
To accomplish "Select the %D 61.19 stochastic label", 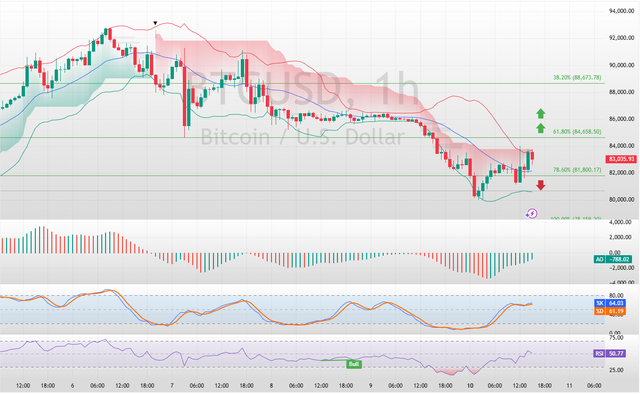I will [x=610, y=311].
